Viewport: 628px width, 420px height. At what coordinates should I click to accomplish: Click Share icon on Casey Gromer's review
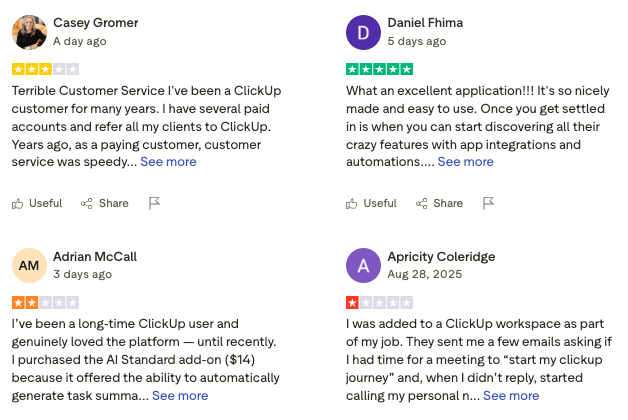point(104,203)
